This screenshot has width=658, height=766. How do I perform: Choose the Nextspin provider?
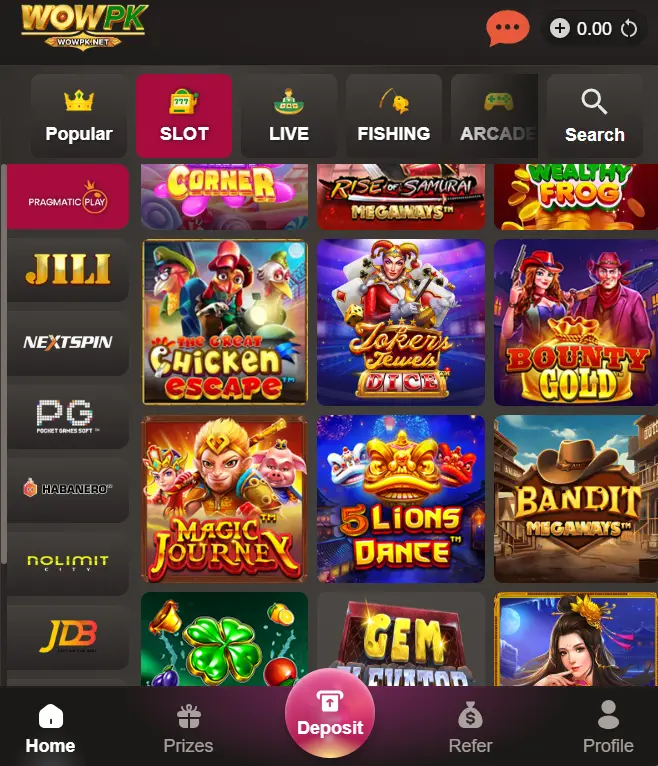click(x=68, y=342)
